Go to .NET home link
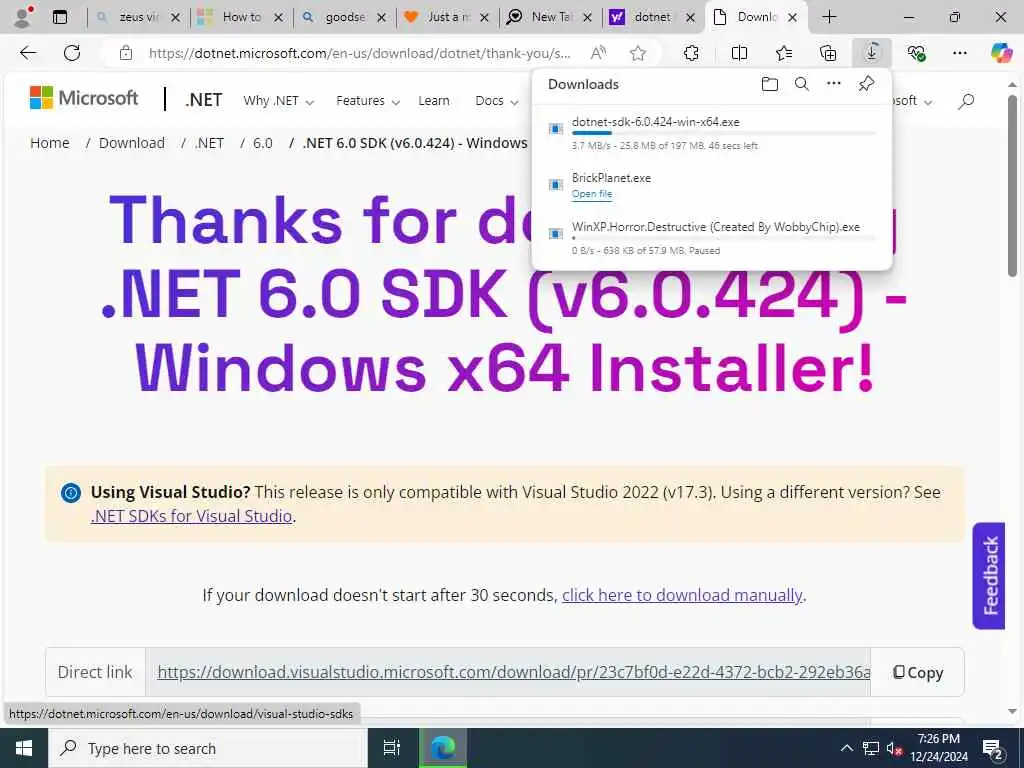Image resolution: width=1024 pixels, height=768 pixels. tap(204, 100)
